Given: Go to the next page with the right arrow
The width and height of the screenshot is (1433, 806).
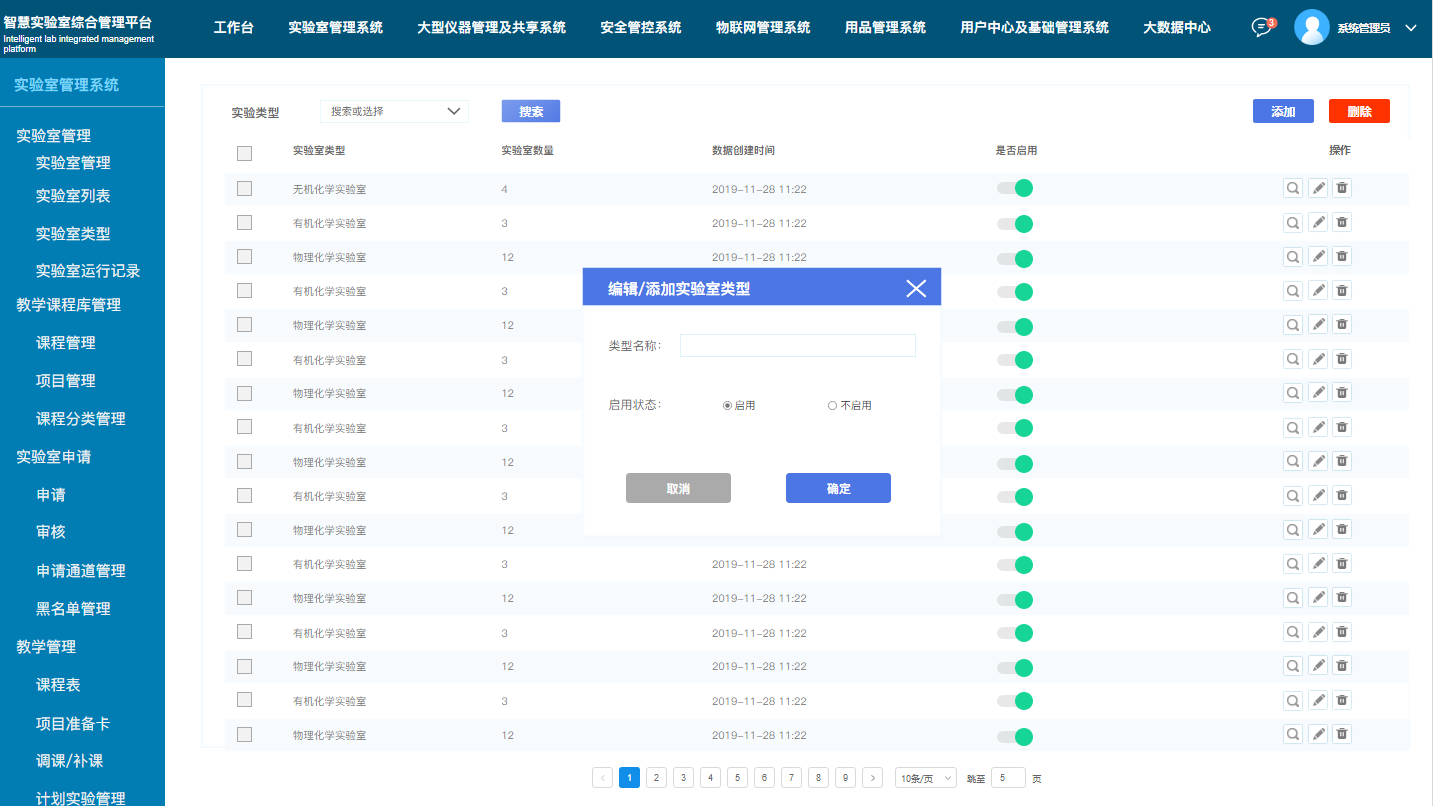Looking at the screenshot, I should pos(872,778).
